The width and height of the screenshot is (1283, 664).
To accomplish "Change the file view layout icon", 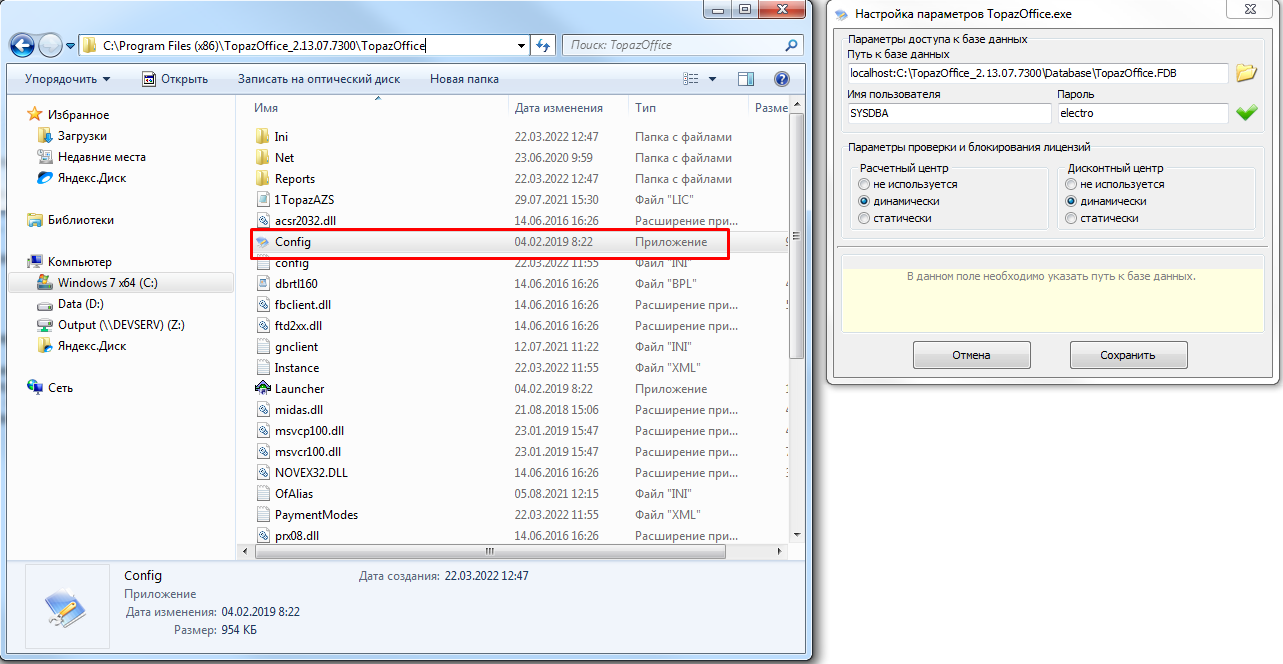I will pyautogui.click(x=691, y=79).
